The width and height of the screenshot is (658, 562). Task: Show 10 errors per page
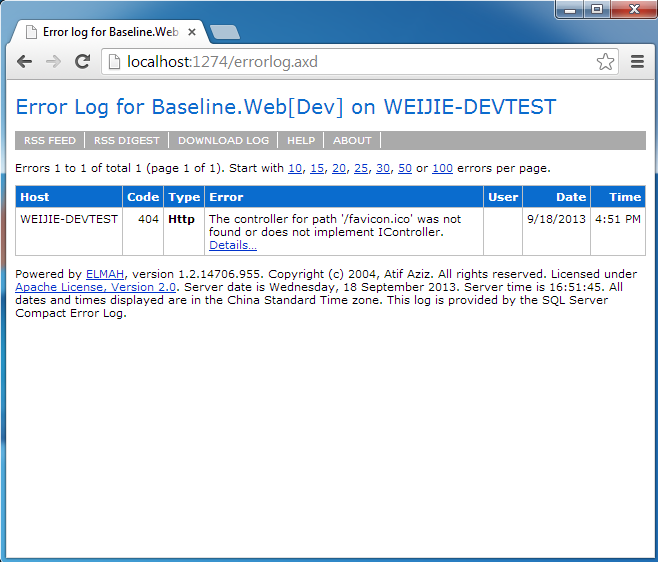[295, 168]
